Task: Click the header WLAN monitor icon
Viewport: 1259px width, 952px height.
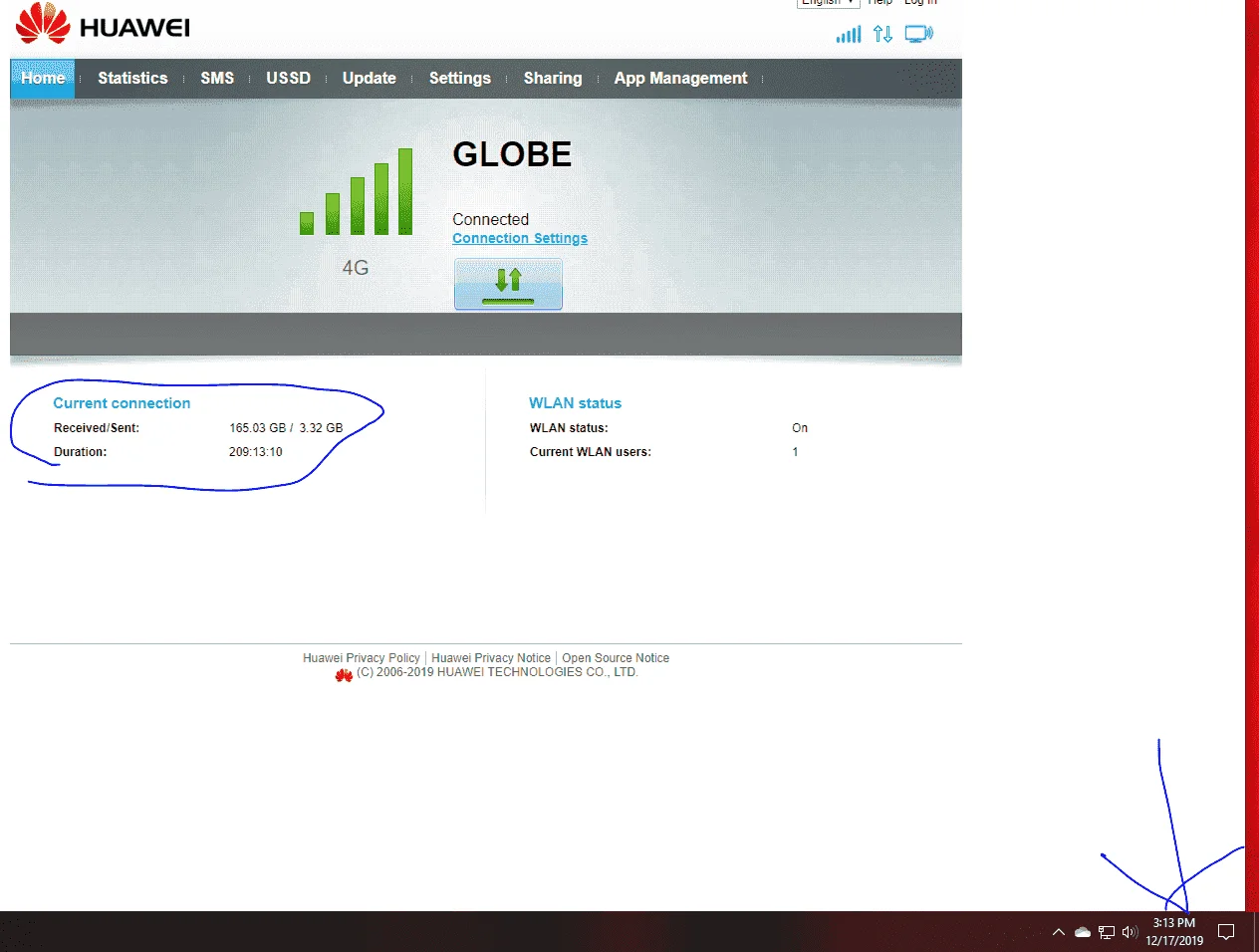Action: 918,34
